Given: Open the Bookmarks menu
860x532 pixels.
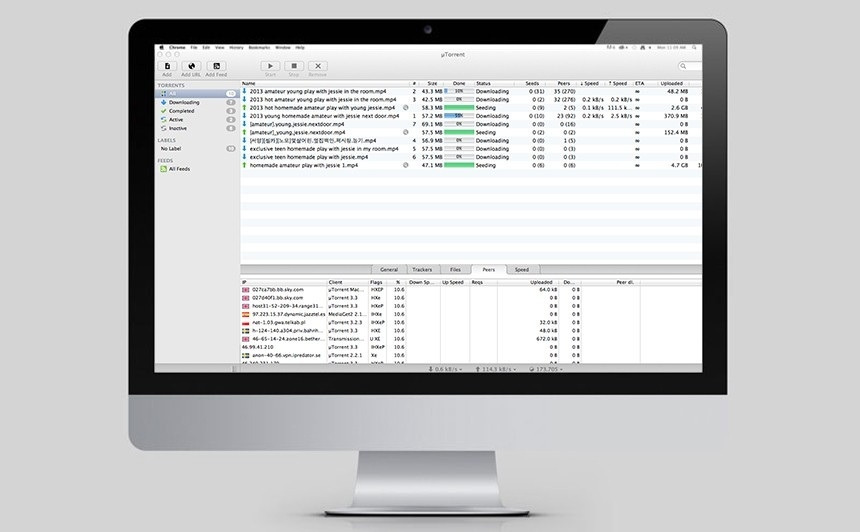Looking at the screenshot, I should 259,48.
